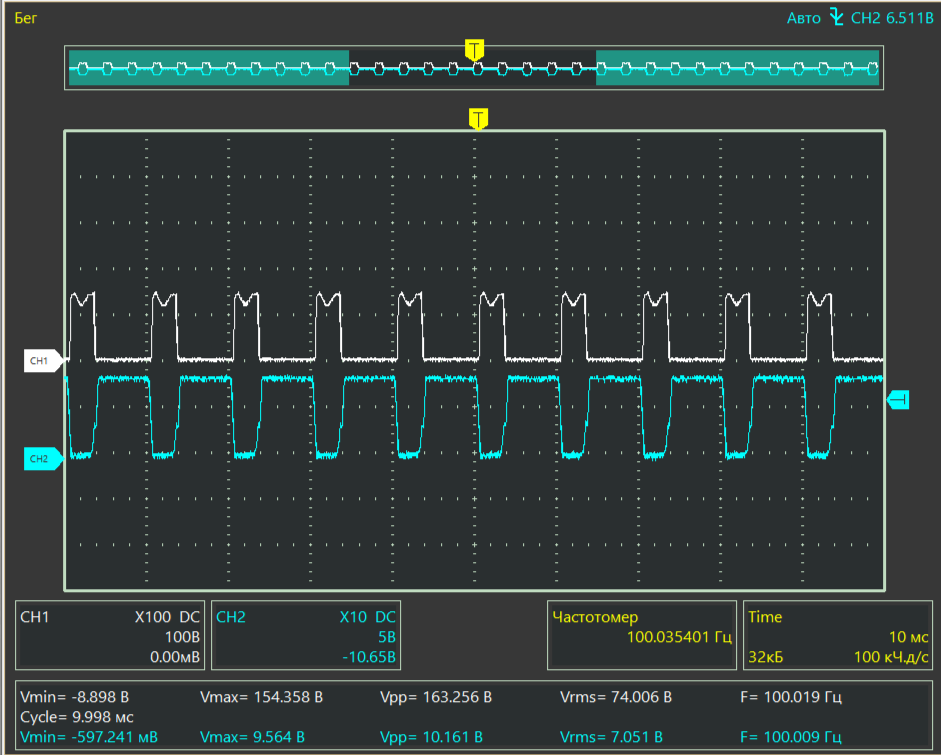Click the yellow T marker in overview strip

click(x=474, y=50)
